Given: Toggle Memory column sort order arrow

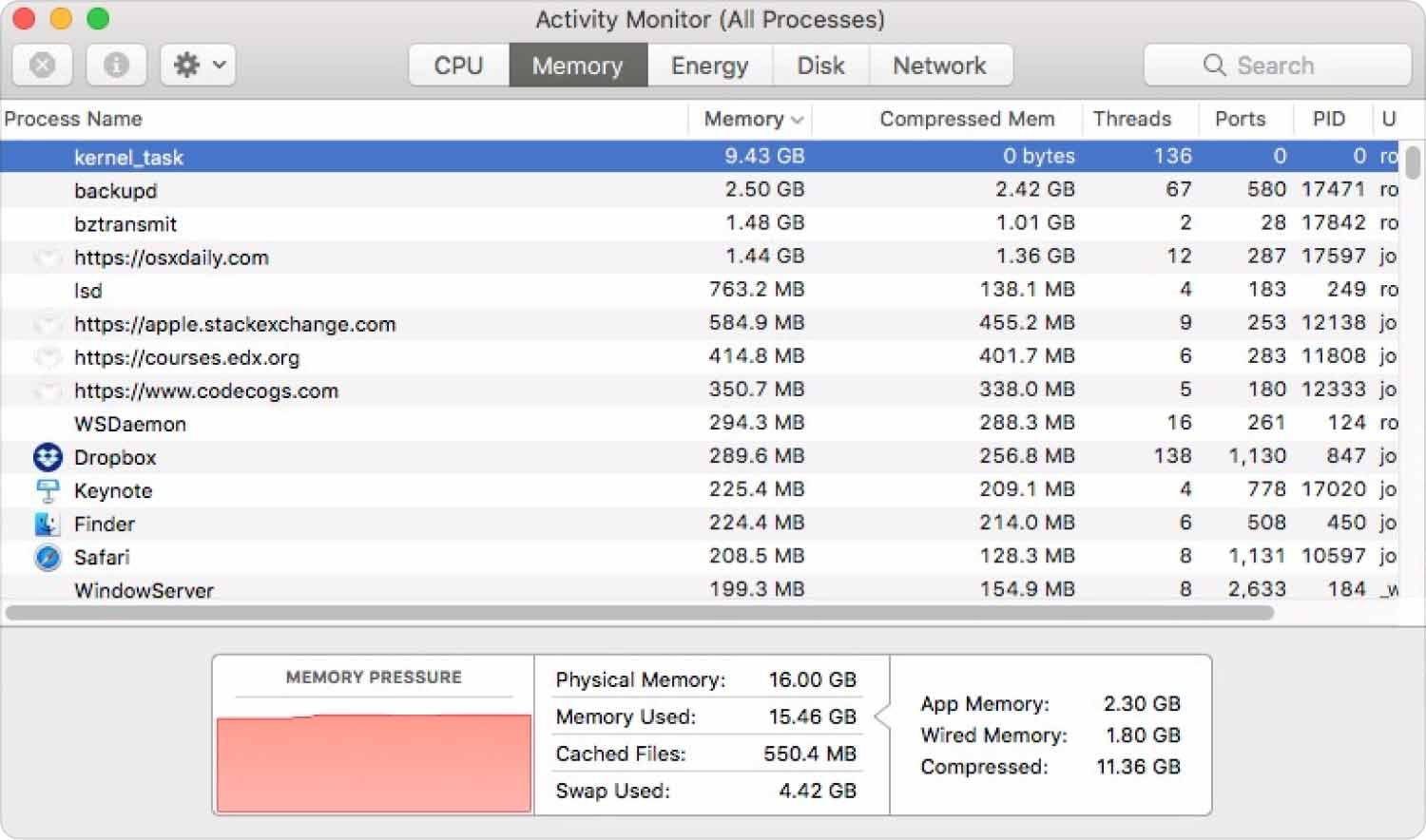Looking at the screenshot, I should (x=797, y=120).
